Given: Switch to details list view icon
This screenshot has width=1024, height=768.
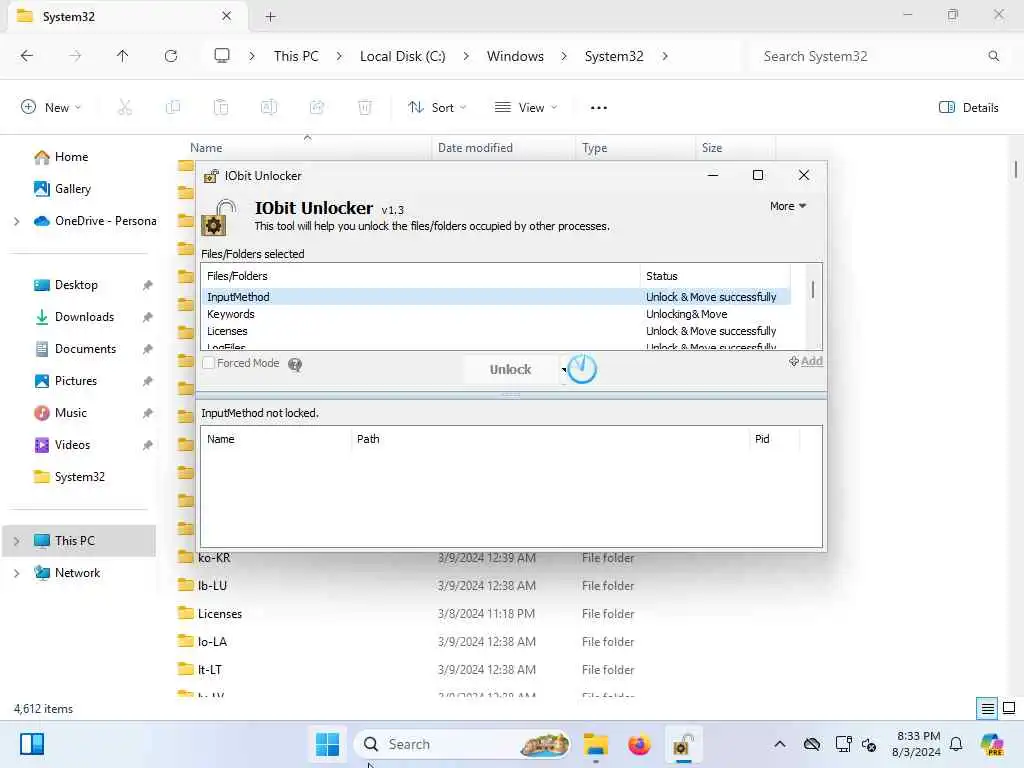Looking at the screenshot, I should coord(987,709).
